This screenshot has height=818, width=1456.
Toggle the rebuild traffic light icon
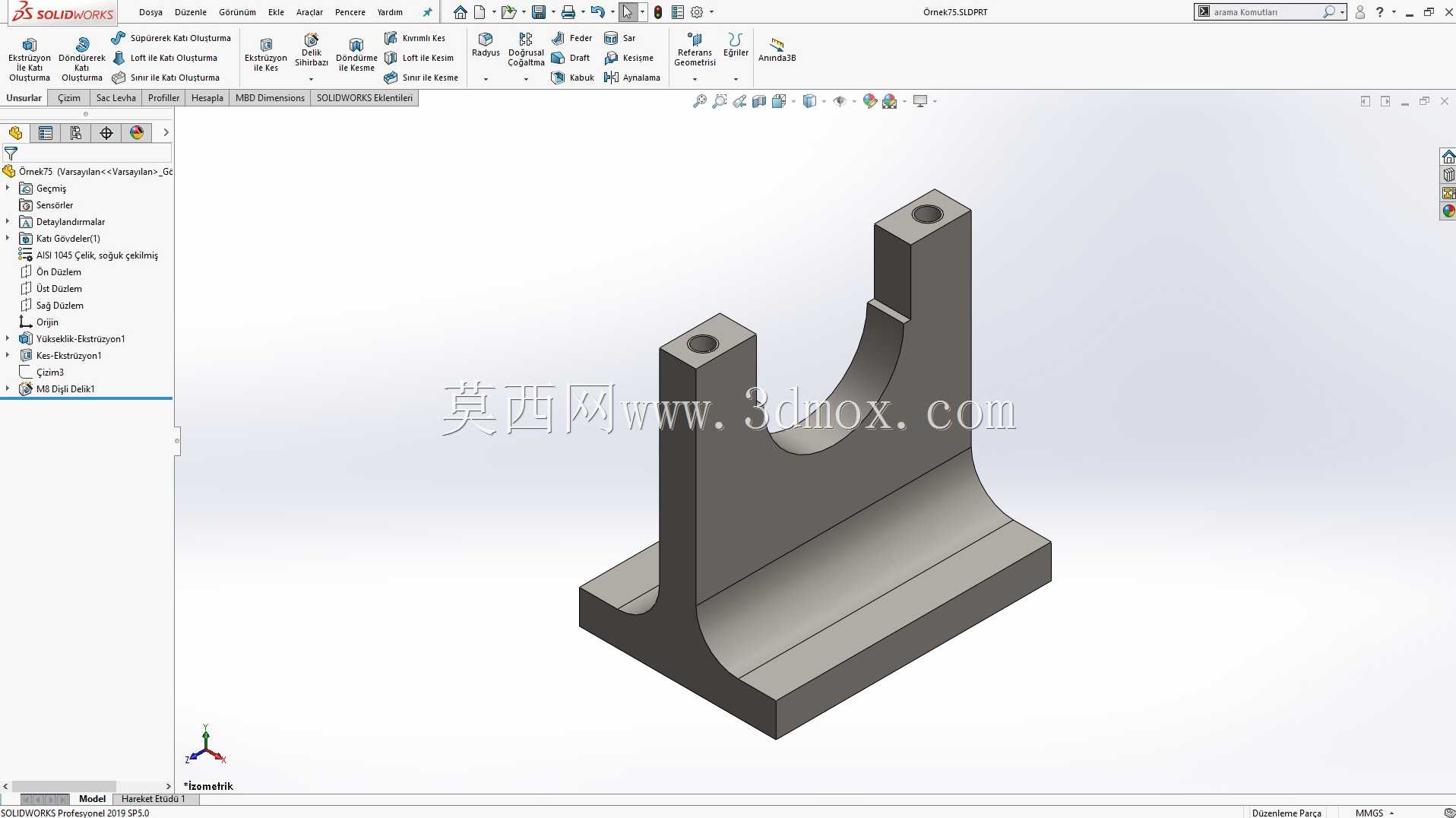658,12
